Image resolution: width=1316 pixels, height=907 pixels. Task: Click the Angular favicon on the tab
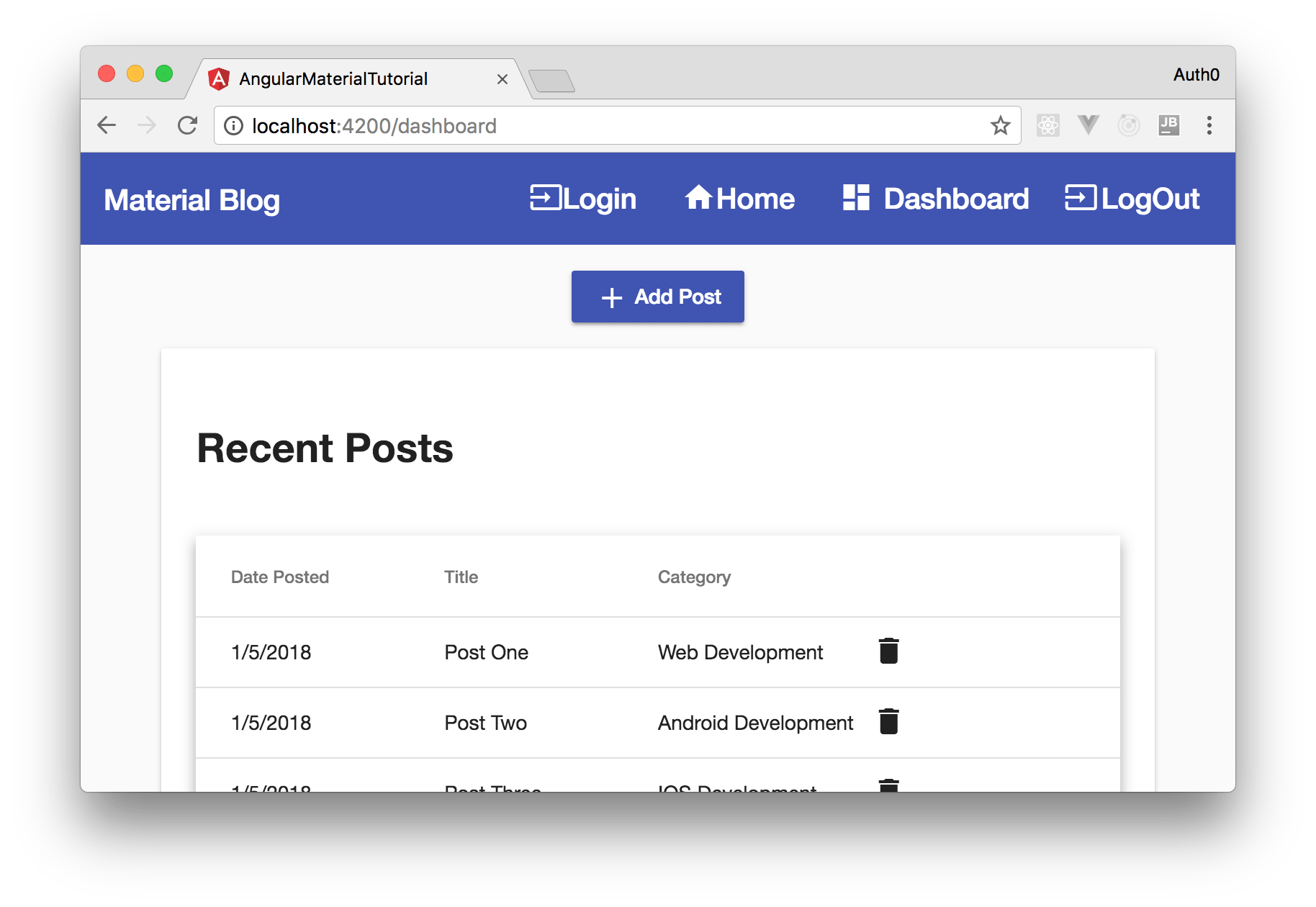(219, 78)
